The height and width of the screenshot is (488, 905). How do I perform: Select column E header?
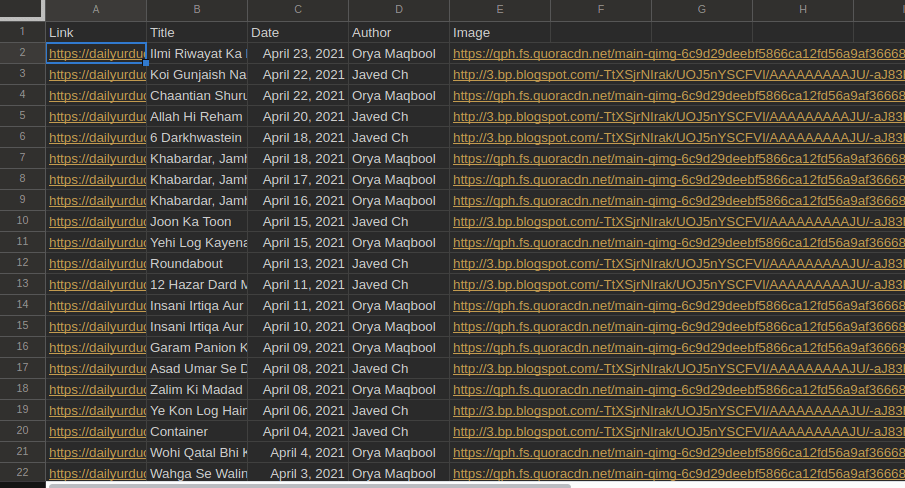point(500,10)
